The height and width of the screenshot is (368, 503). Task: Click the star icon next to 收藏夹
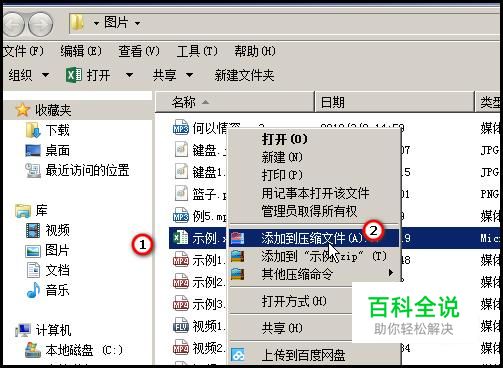coord(22,110)
